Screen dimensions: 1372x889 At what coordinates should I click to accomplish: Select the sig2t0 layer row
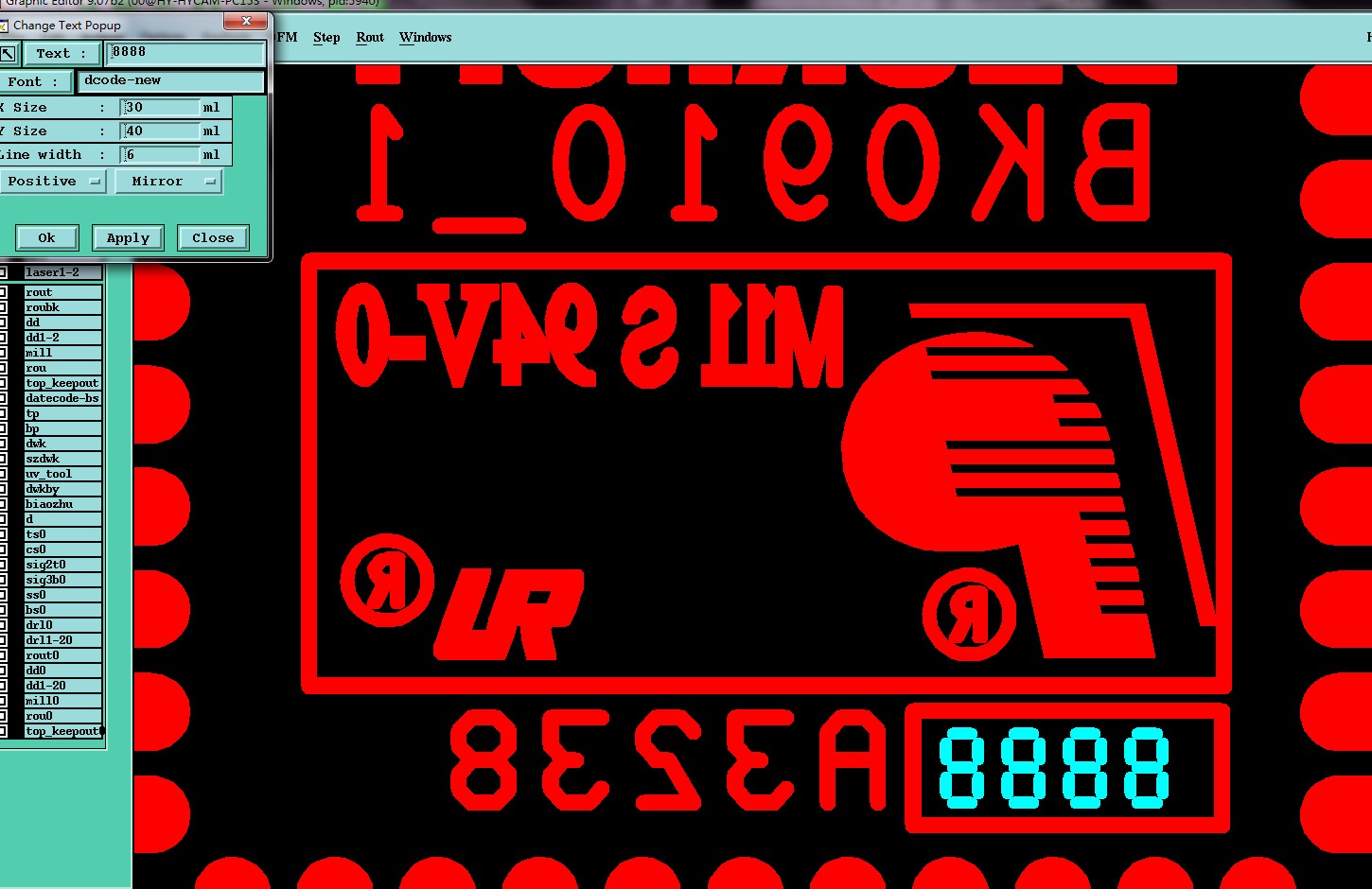pyautogui.click(x=62, y=565)
